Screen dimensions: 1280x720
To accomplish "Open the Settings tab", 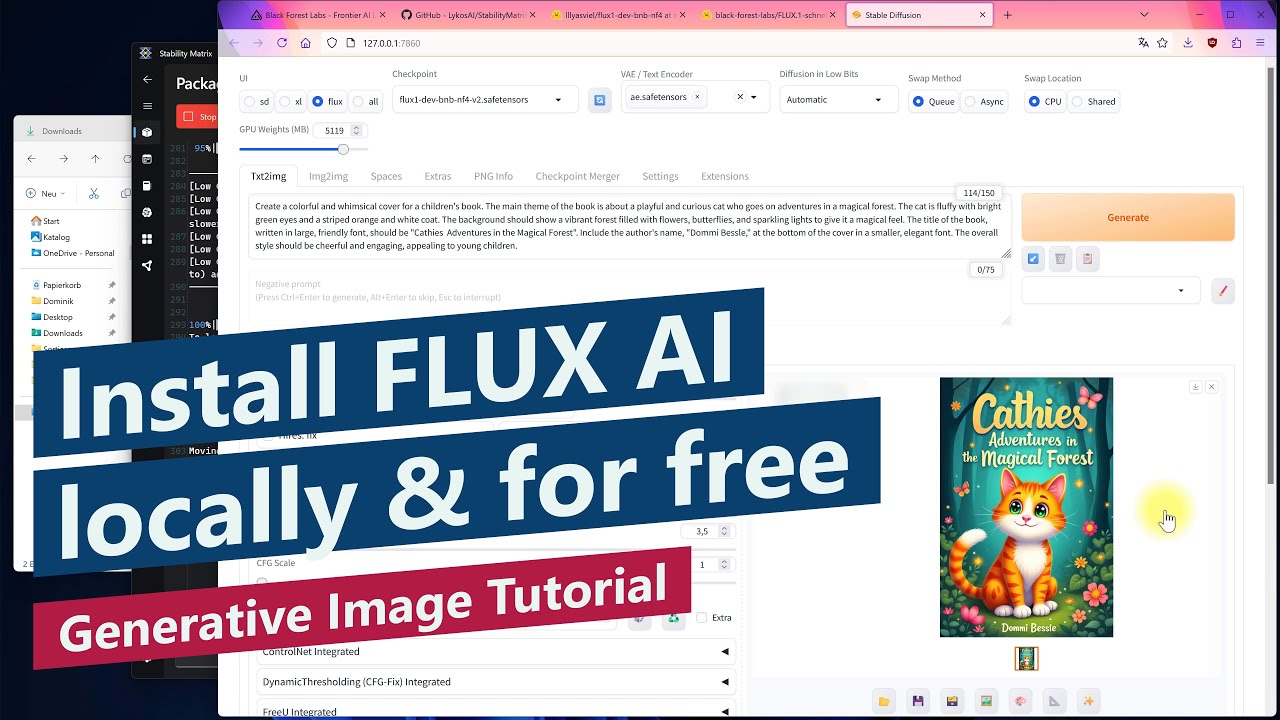I will coord(660,176).
